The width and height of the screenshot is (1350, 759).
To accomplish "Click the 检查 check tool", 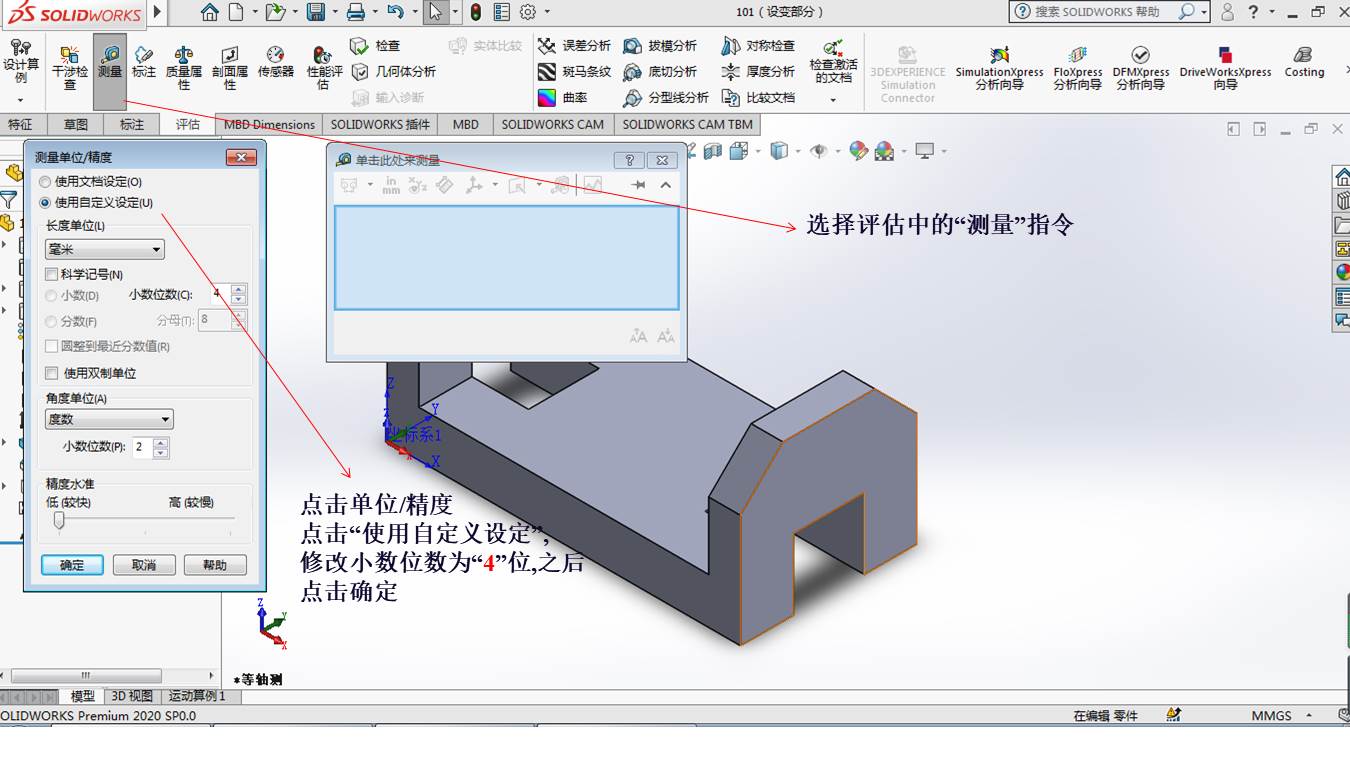I will tap(375, 46).
